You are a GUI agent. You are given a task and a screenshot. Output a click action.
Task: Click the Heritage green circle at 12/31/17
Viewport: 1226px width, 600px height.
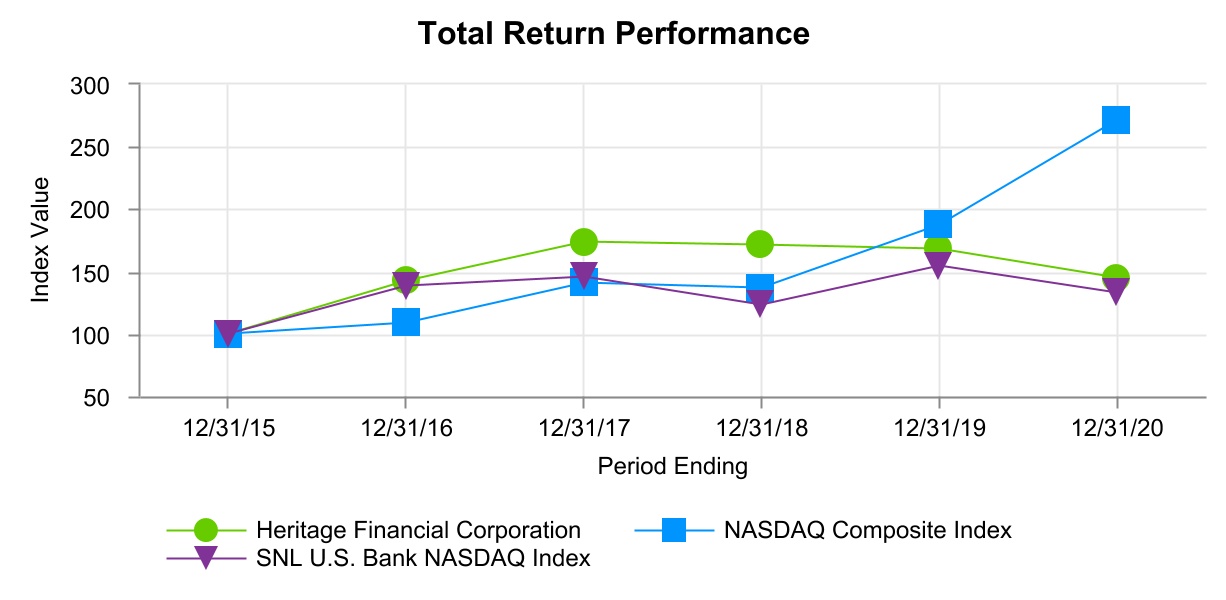[x=584, y=242]
